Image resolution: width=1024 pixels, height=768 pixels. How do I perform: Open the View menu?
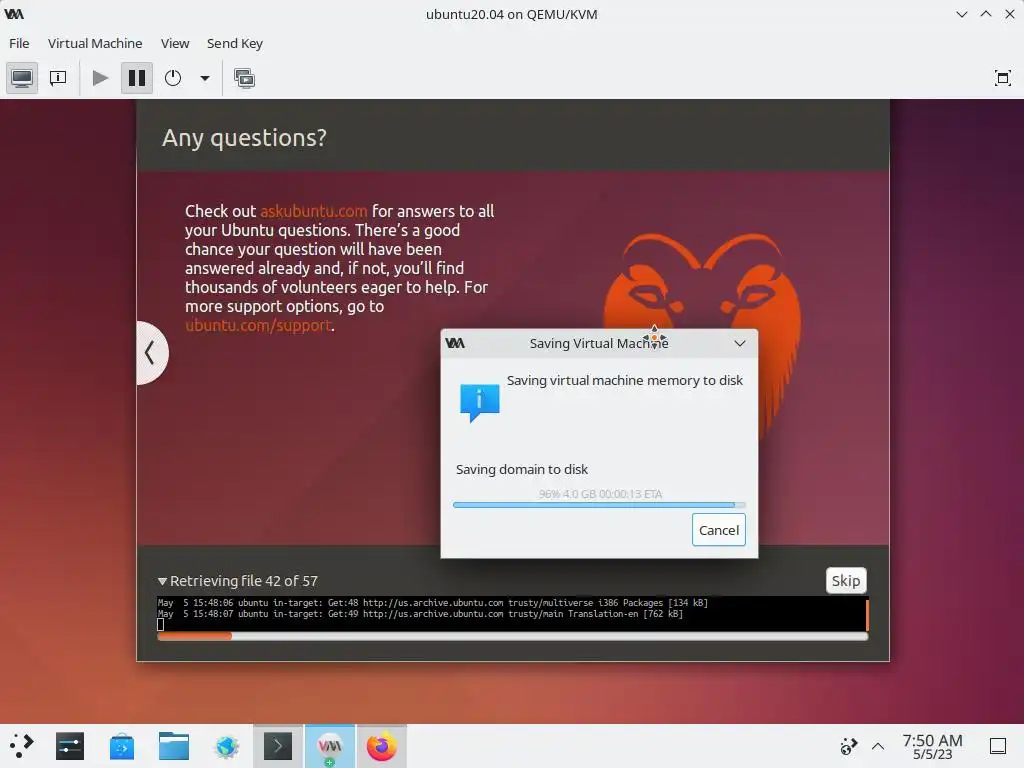coord(175,43)
